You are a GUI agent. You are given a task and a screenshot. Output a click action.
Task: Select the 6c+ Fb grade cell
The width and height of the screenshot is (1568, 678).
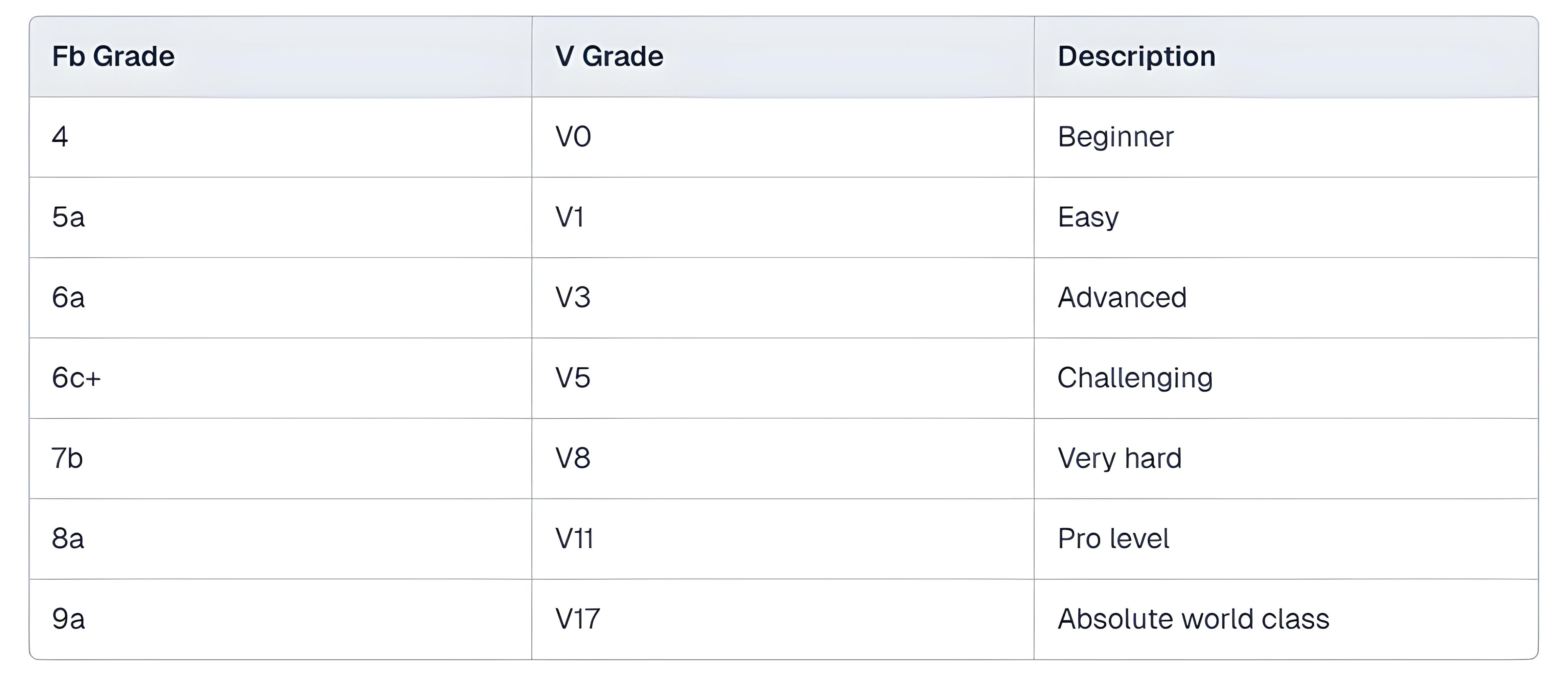pos(76,378)
